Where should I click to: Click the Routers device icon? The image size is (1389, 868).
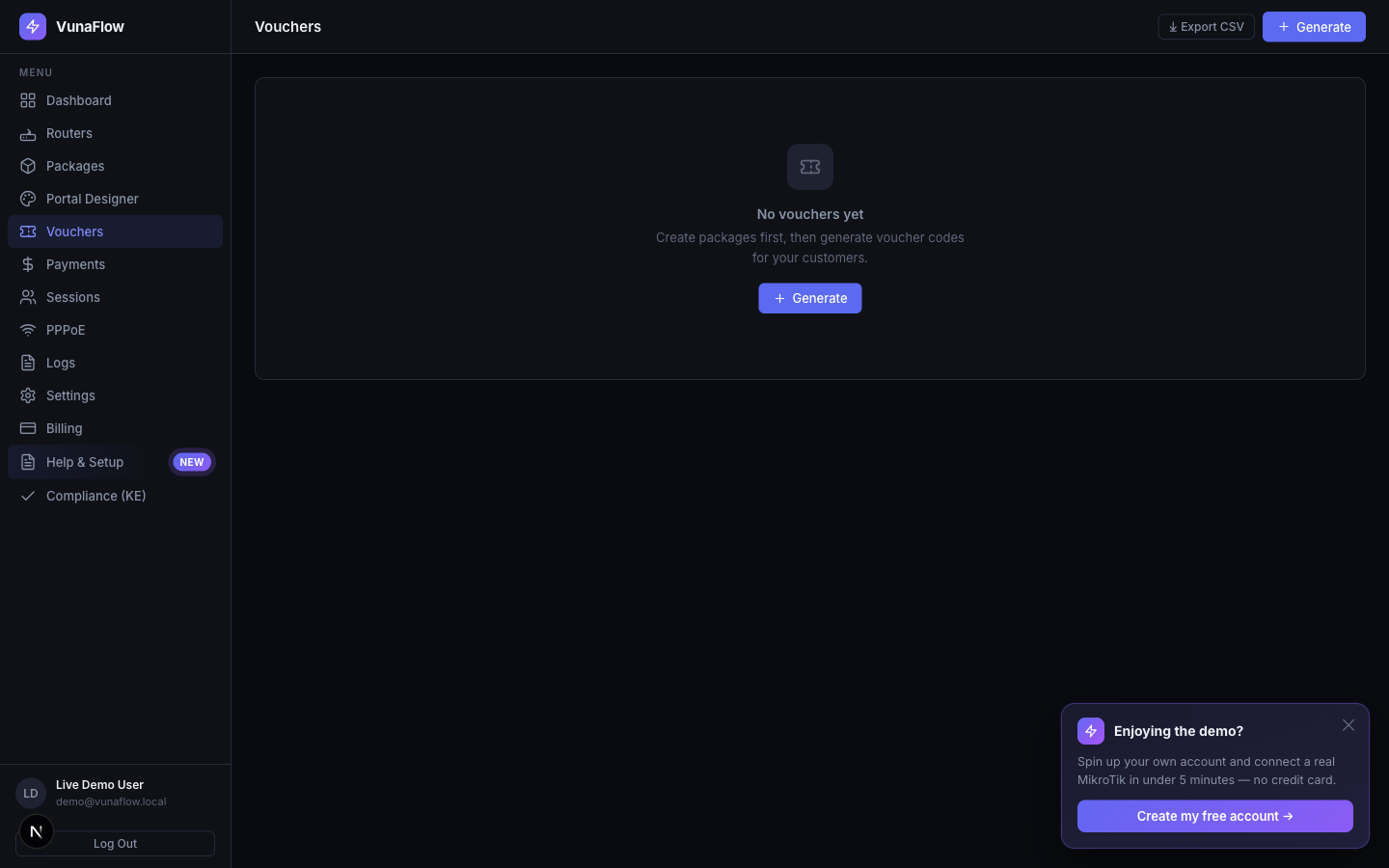[x=28, y=133]
